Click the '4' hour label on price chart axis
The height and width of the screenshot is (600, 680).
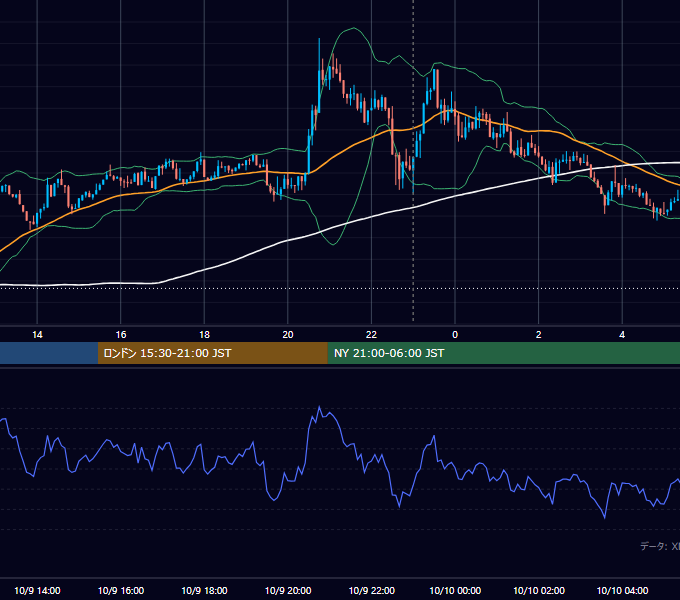point(622,335)
